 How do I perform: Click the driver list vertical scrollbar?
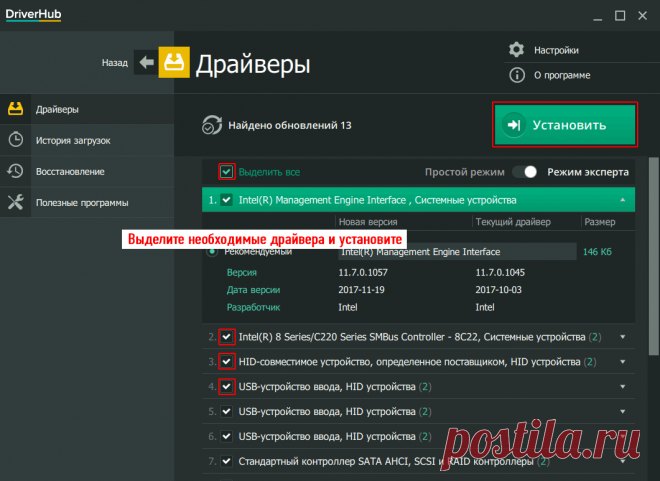pos(653,257)
